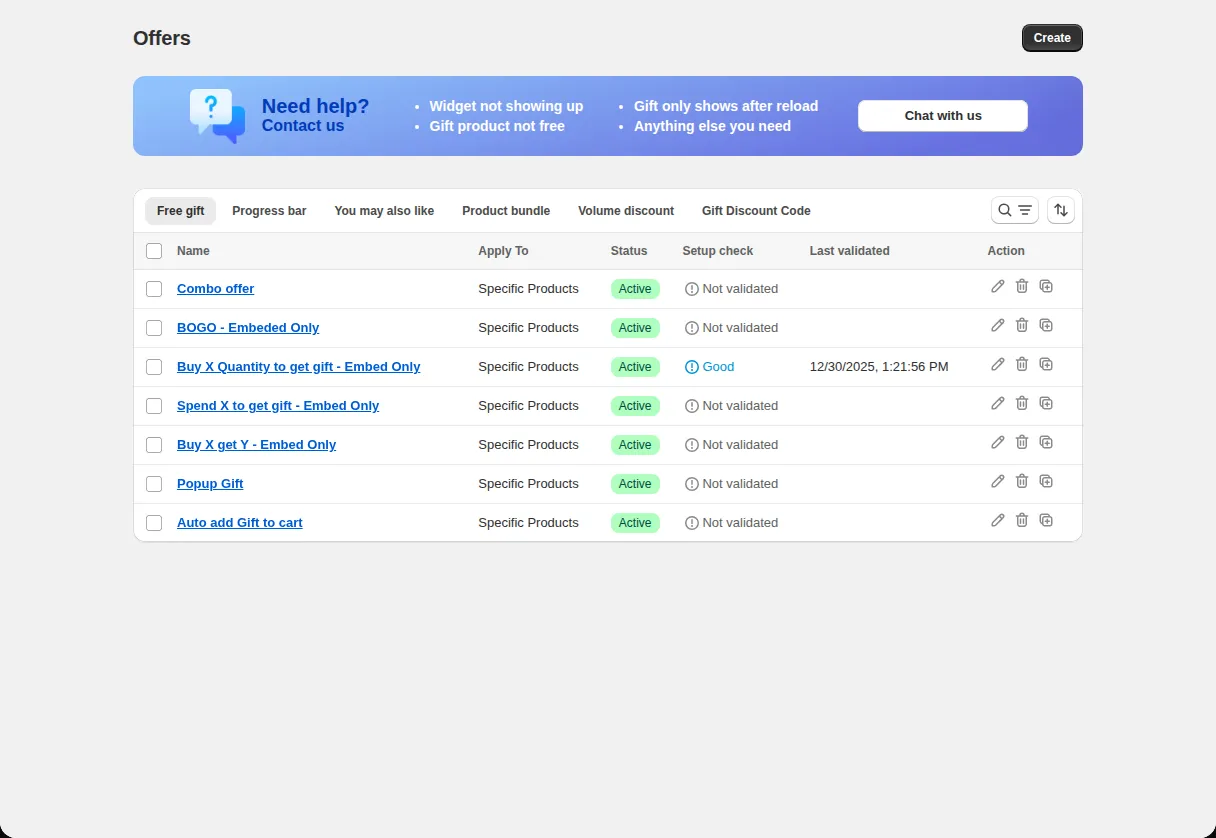Open the You may also like tab
Screen dimensions: 1216x838
pyautogui.click(x=384, y=211)
